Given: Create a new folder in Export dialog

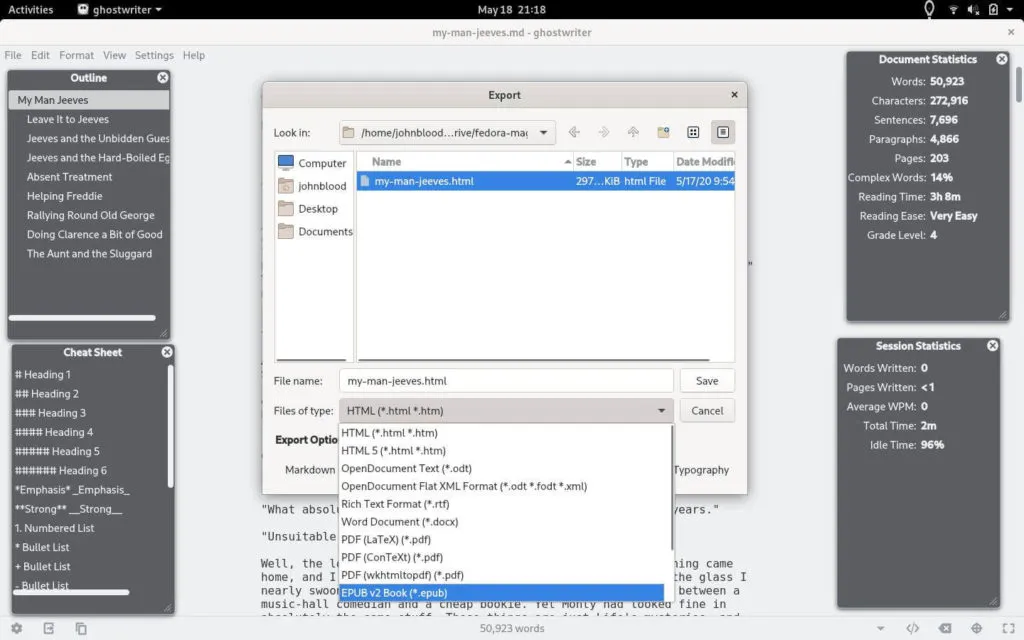Looking at the screenshot, I should pos(662,132).
